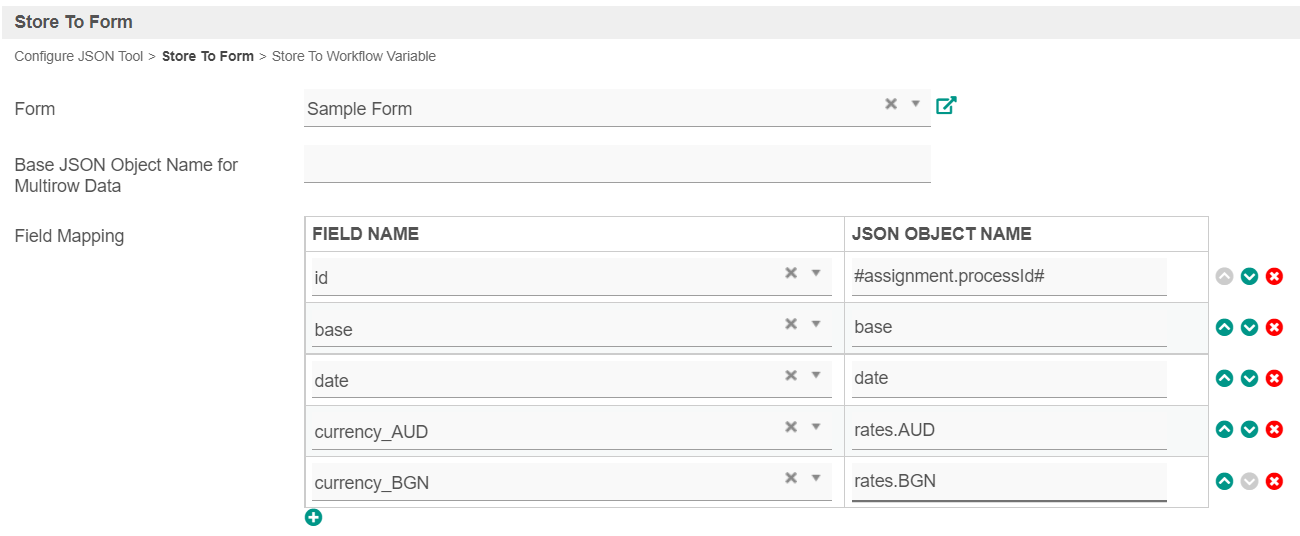1300x536 pixels.
Task: Add new field mapping row
Action: pos(313,517)
